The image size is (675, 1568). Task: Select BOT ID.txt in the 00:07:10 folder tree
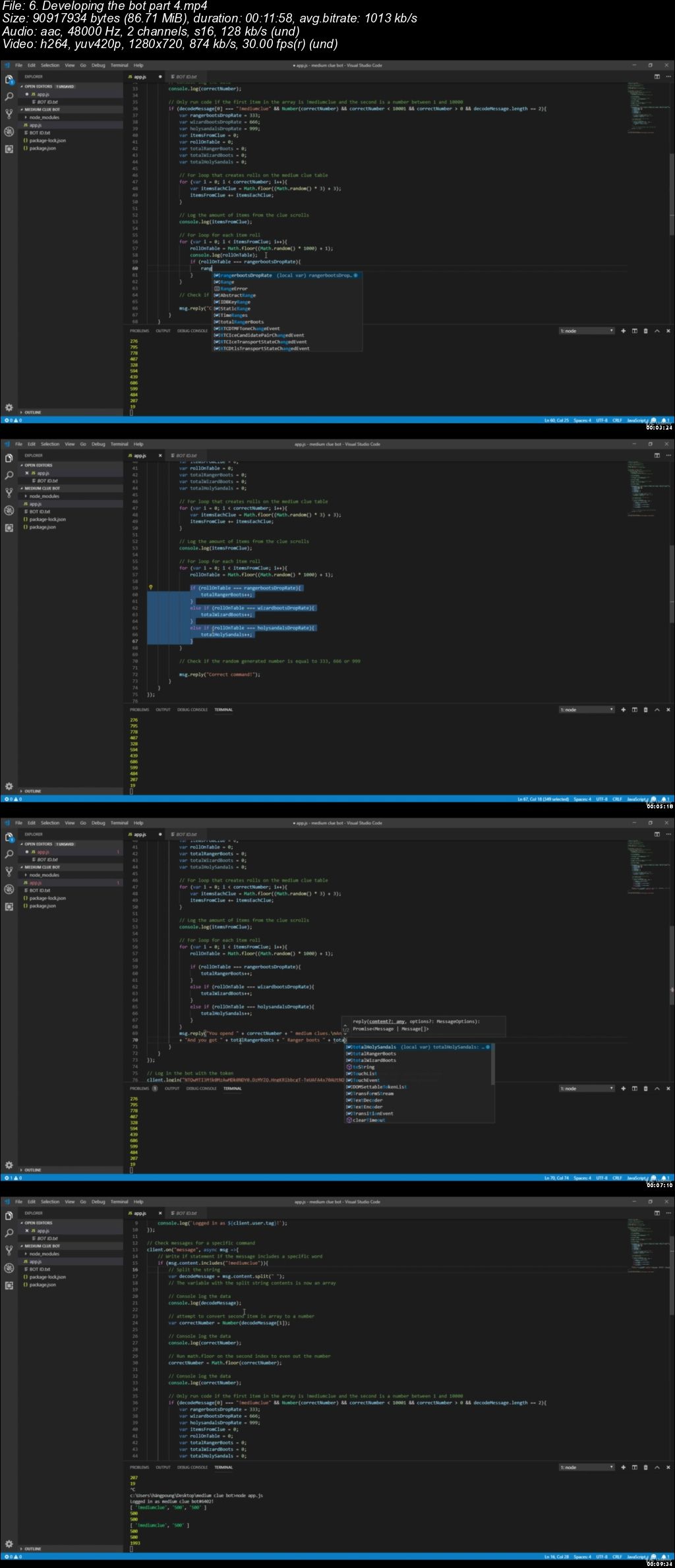tap(70, 890)
